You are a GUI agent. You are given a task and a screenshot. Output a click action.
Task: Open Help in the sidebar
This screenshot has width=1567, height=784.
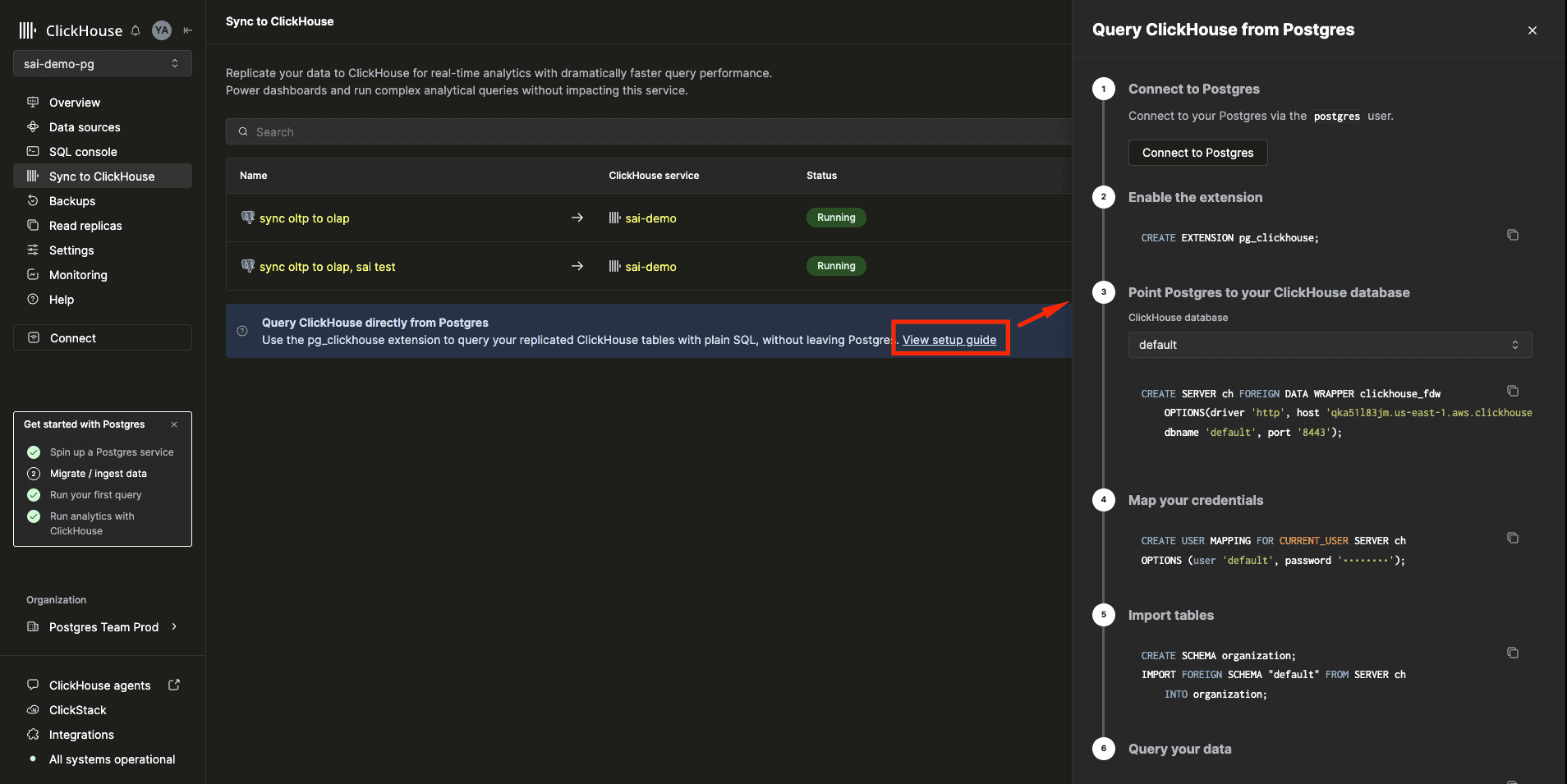tap(103, 300)
